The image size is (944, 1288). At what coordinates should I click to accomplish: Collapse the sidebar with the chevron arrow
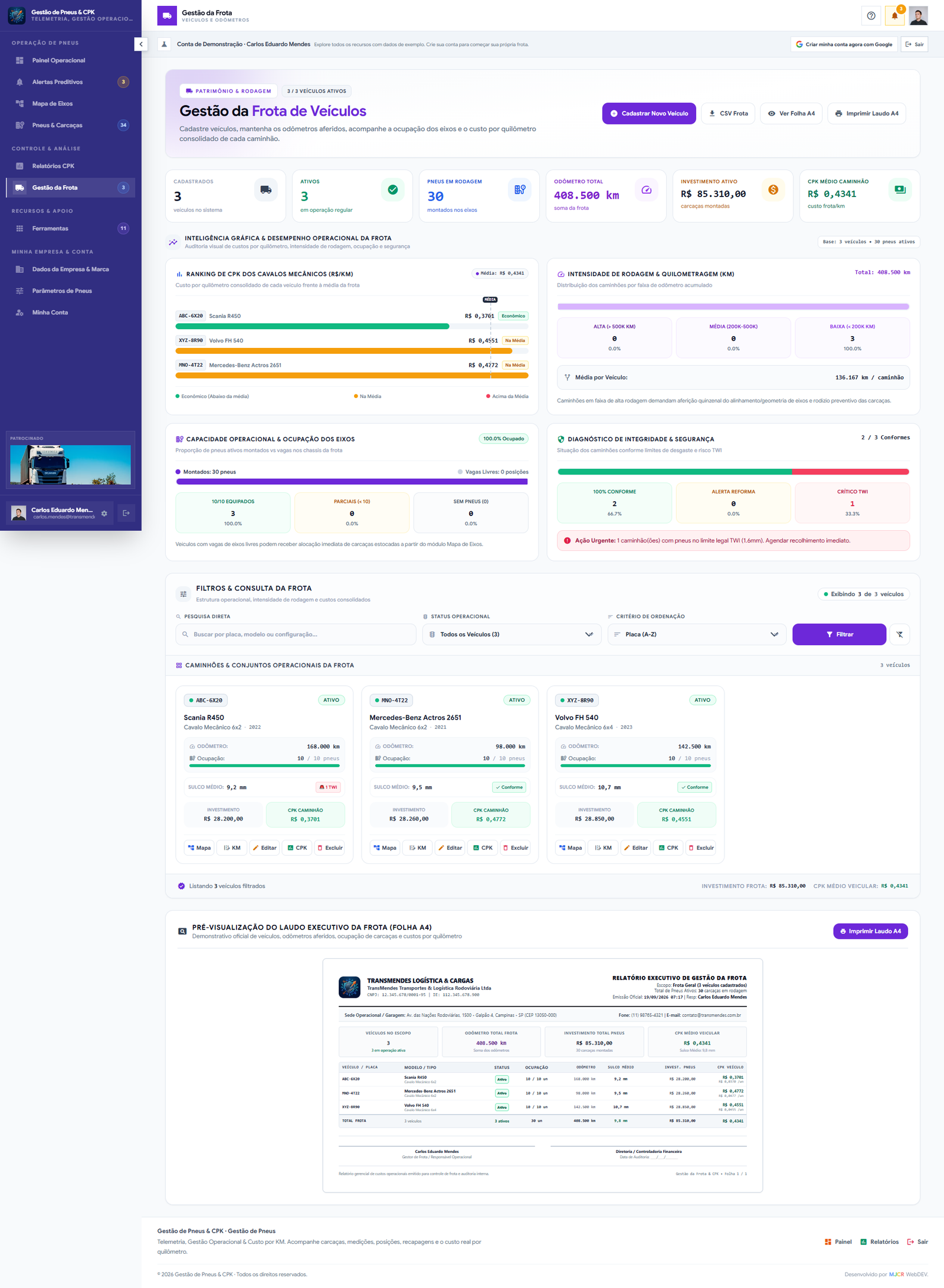coord(141,44)
